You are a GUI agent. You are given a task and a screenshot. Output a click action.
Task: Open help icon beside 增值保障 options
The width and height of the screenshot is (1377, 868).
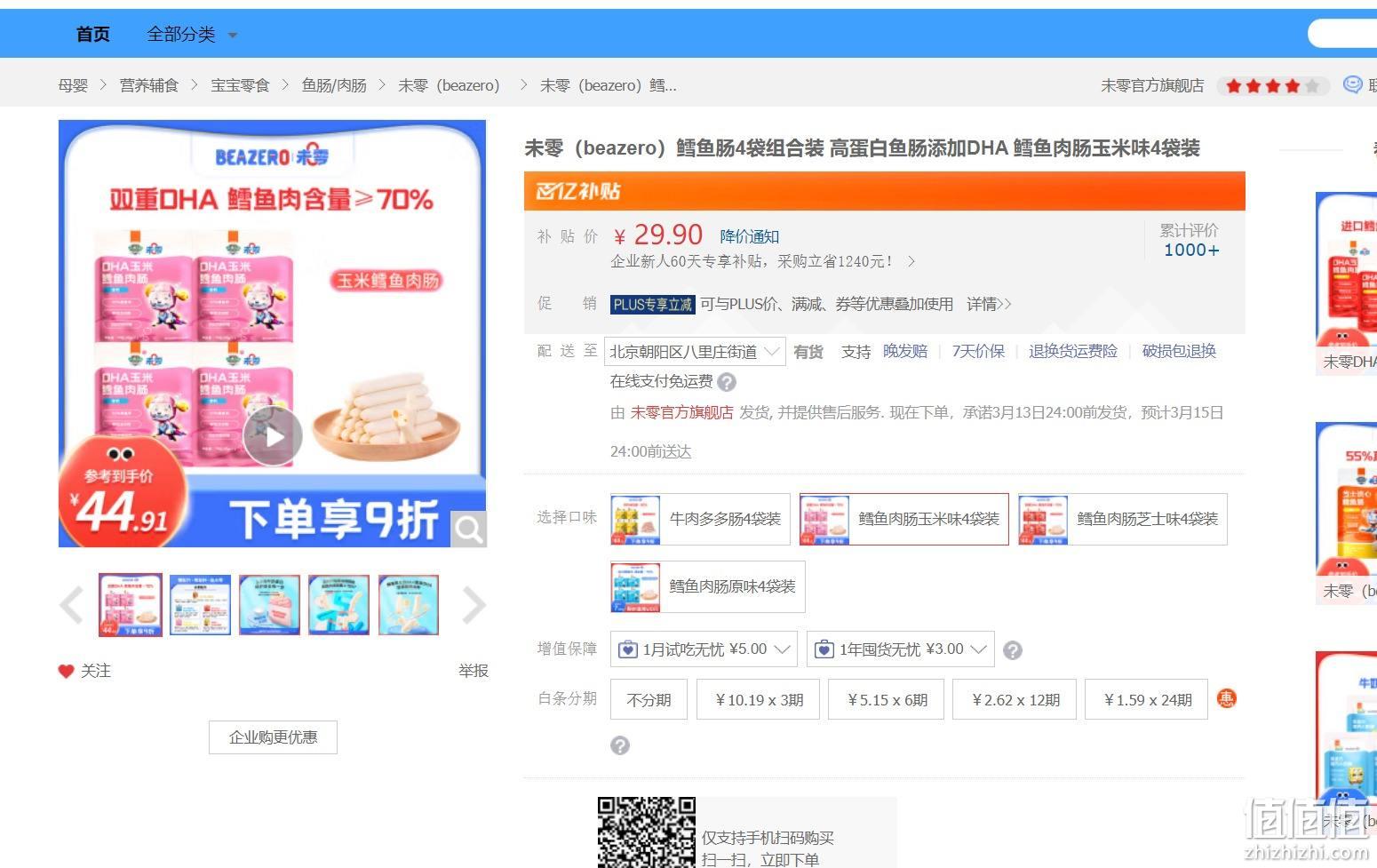1013,650
